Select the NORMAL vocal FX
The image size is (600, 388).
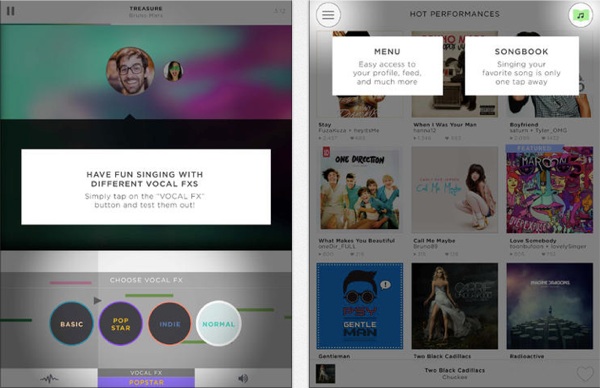[218, 324]
